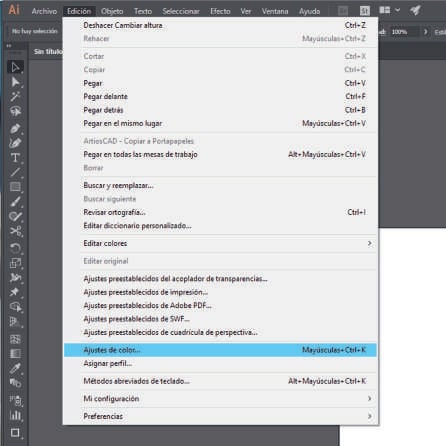Expand the Editar colores submenu
The image size is (446, 446).
220,243
